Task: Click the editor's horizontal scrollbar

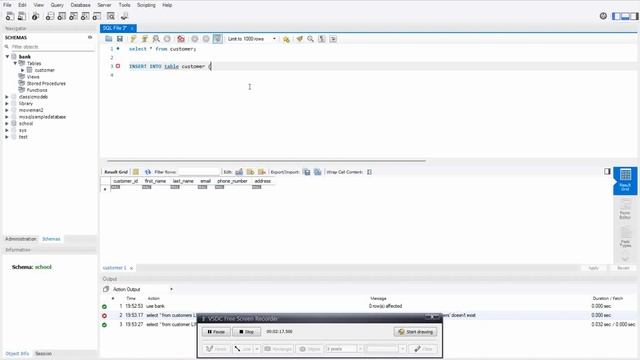Action: [266, 161]
